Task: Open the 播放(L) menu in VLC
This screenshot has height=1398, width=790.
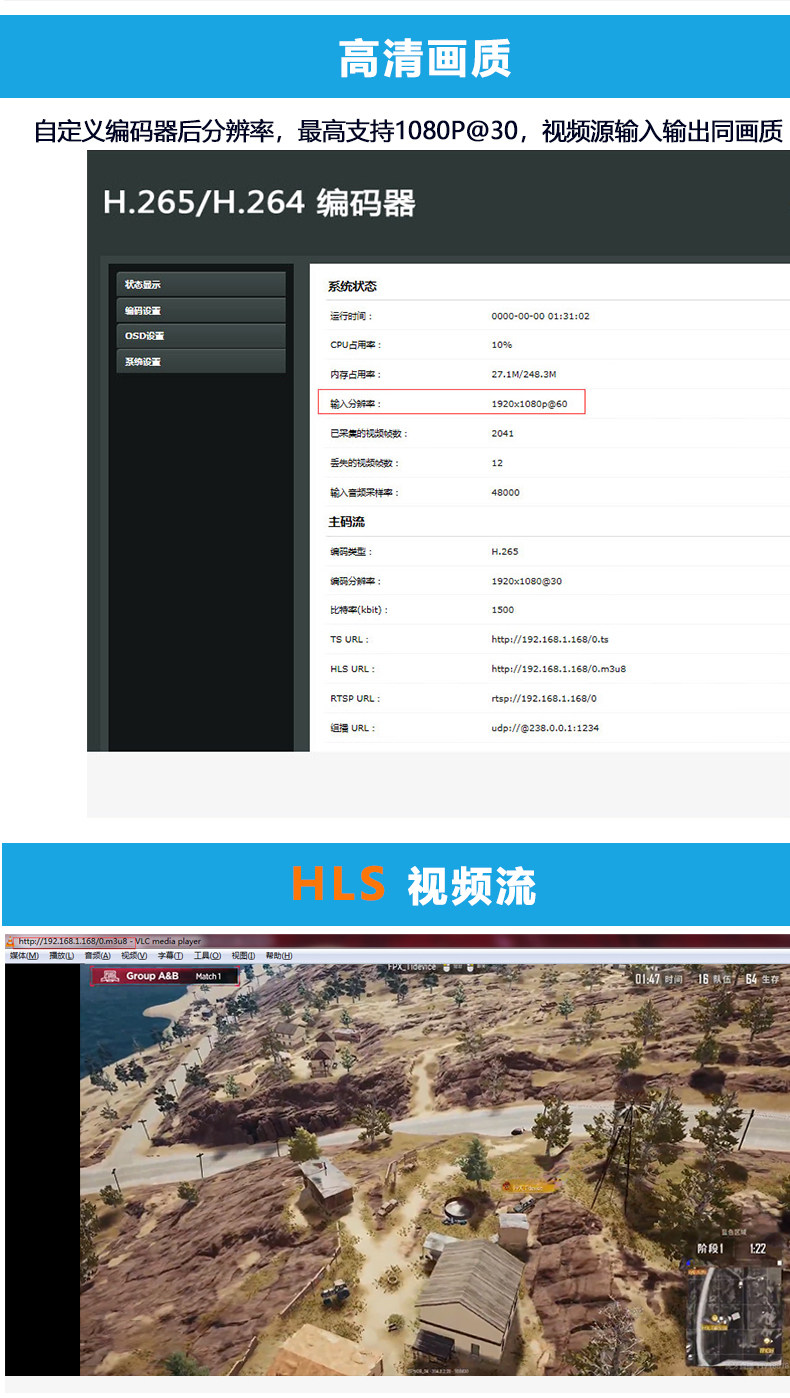Action: [x=61, y=956]
